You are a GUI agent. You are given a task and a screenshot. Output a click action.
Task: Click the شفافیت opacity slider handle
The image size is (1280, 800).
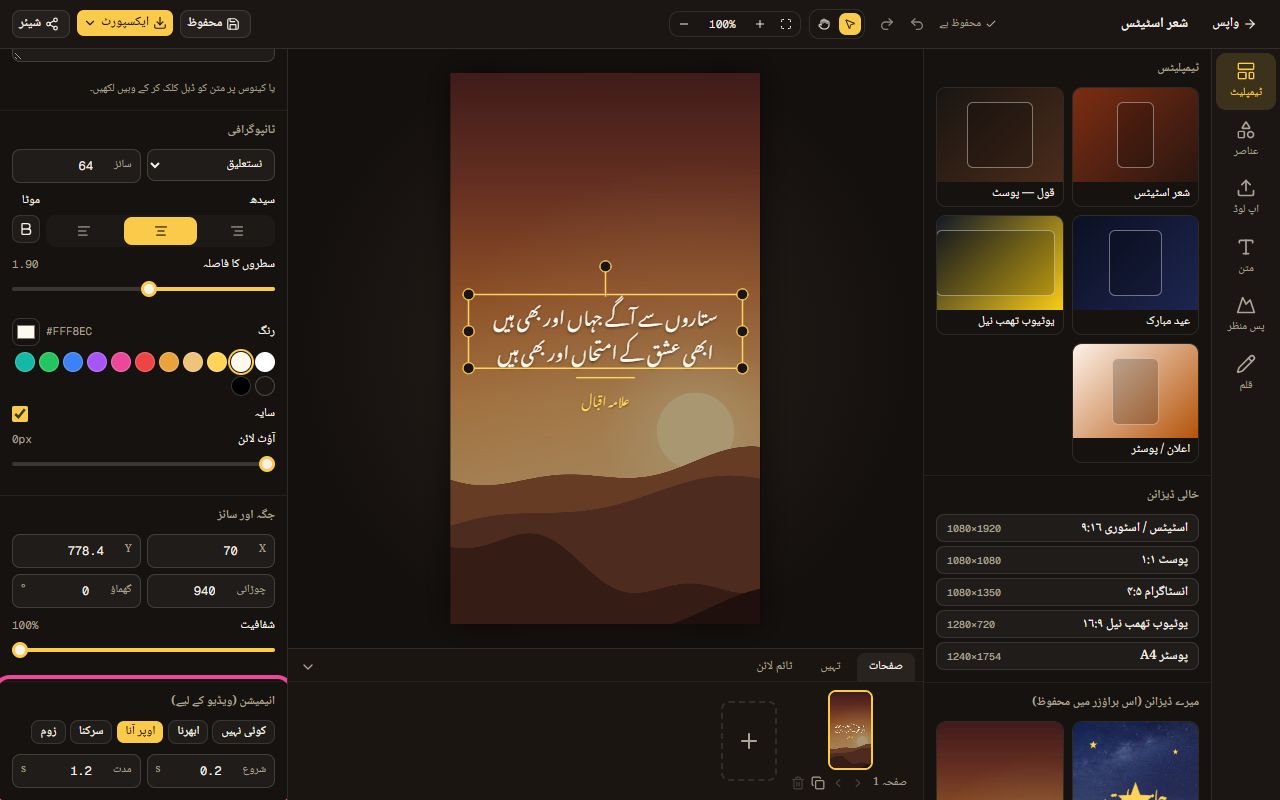coord(20,650)
